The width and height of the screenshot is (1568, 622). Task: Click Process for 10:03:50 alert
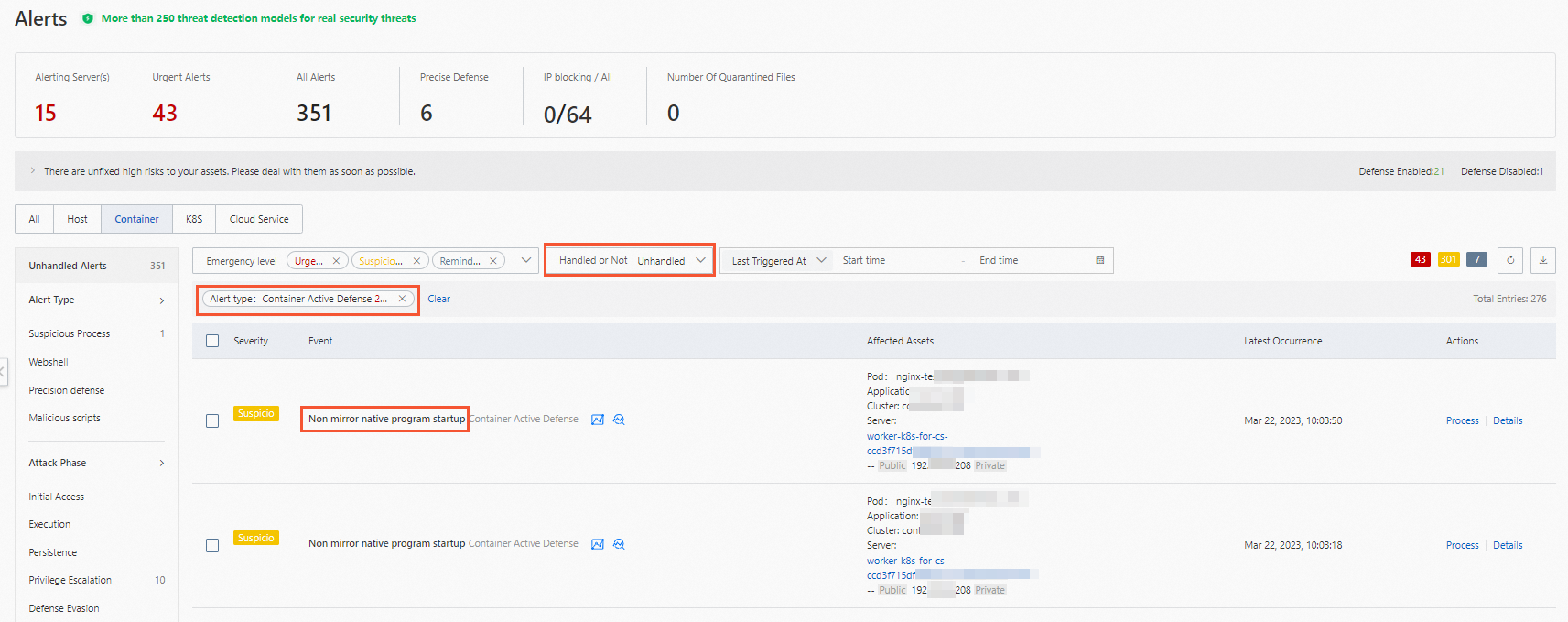1462,420
